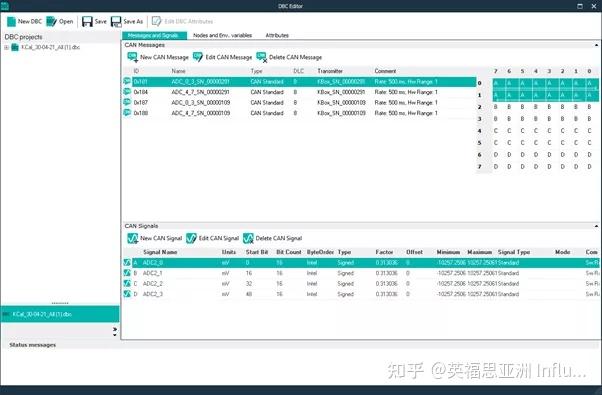Sort signals by Start Bit header
The height and width of the screenshot is (395, 602).
(257, 252)
